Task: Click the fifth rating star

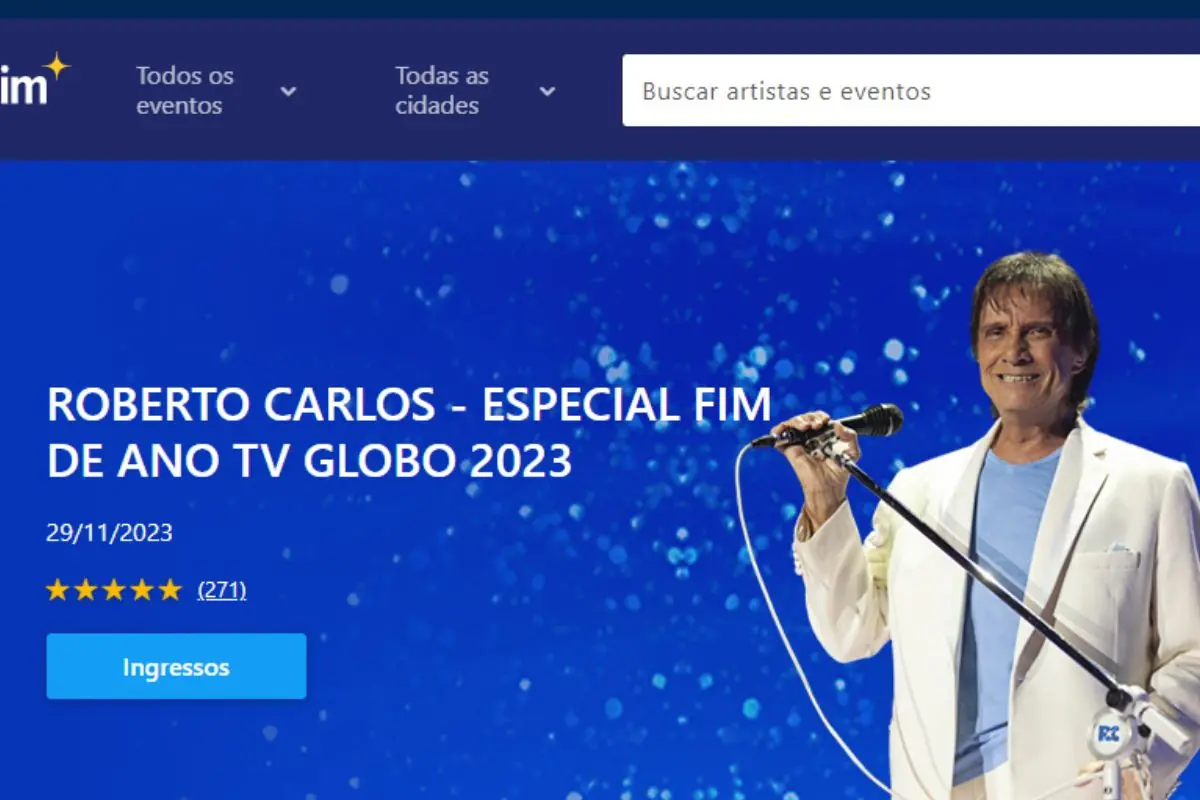Action: point(170,590)
